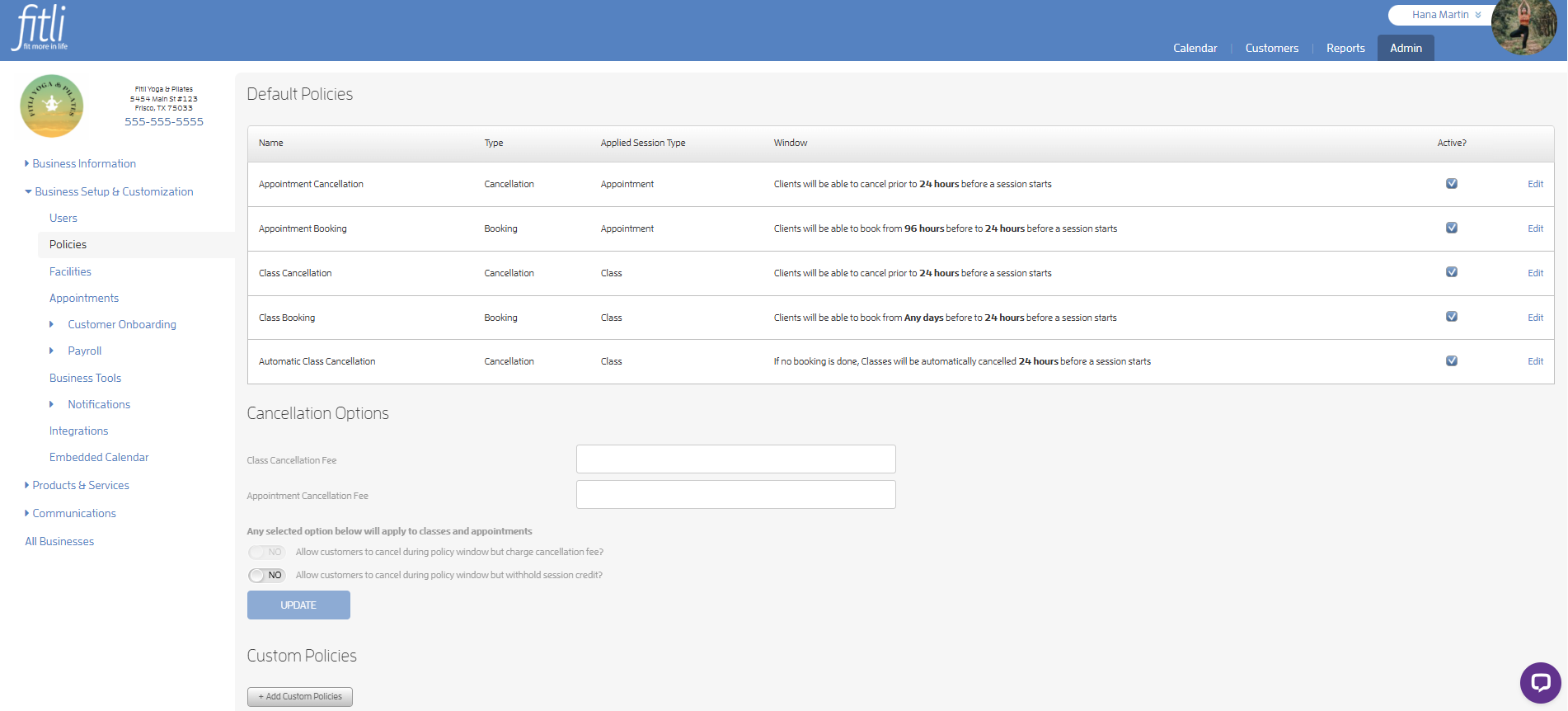1568x711 pixels.
Task: Open the Calendar tab
Action: [x=1195, y=48]
